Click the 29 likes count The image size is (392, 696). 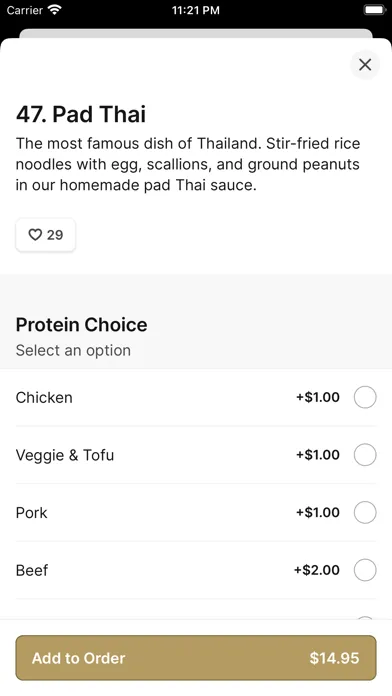coord(55,235)
